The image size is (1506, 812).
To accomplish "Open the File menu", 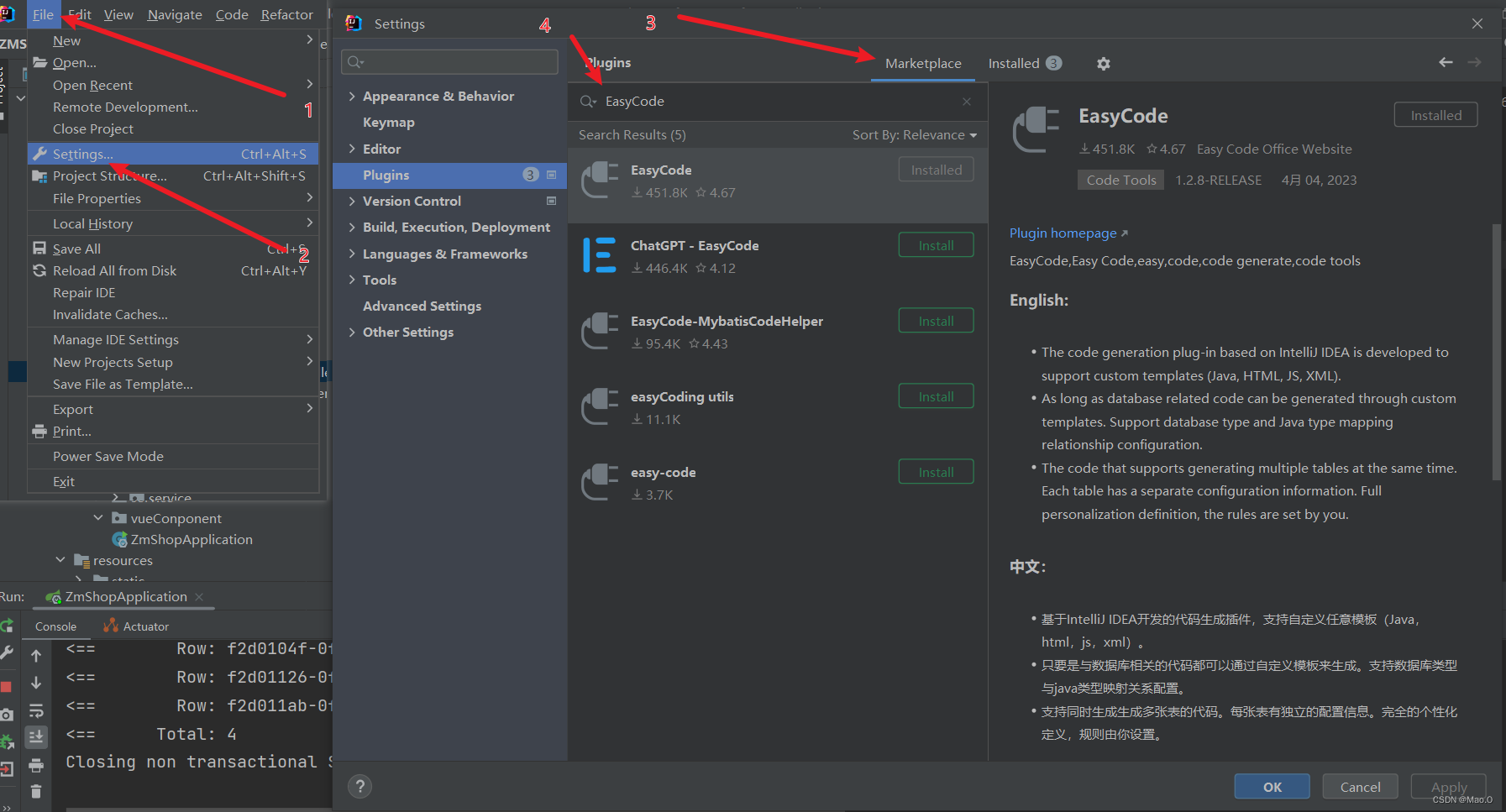I will click(x=43, y=14).
